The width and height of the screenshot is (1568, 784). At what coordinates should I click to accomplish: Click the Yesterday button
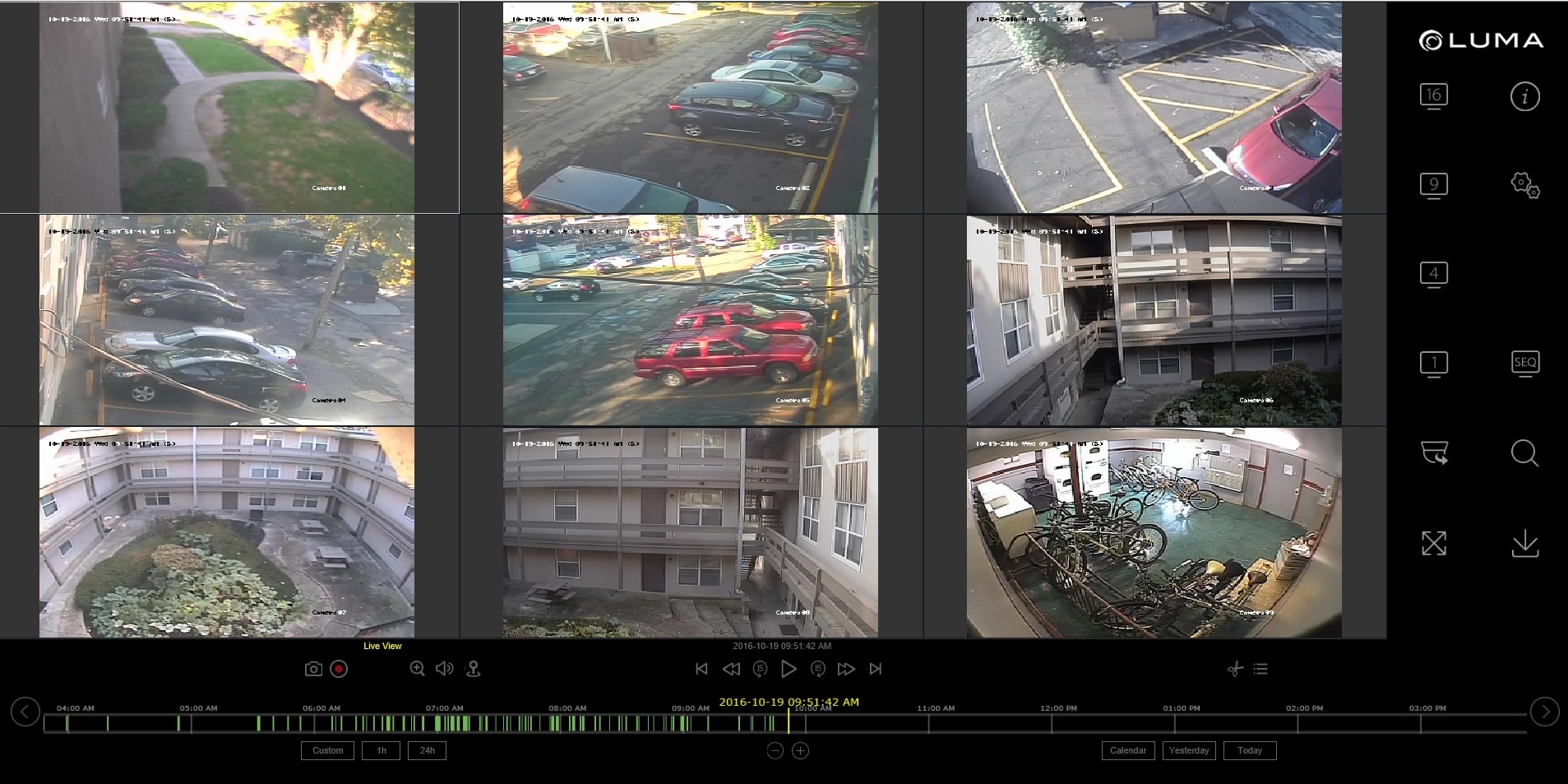point(1188,750)
